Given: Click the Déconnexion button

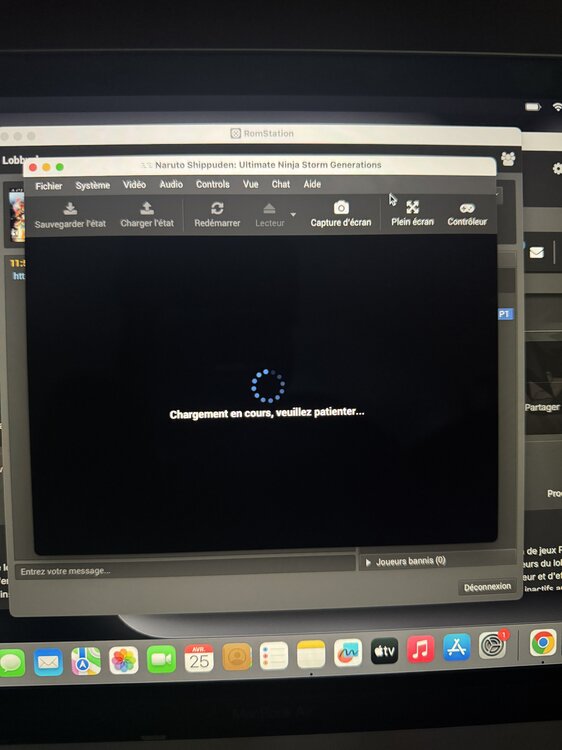Looking at the screenshot, I should click(487, 586).
